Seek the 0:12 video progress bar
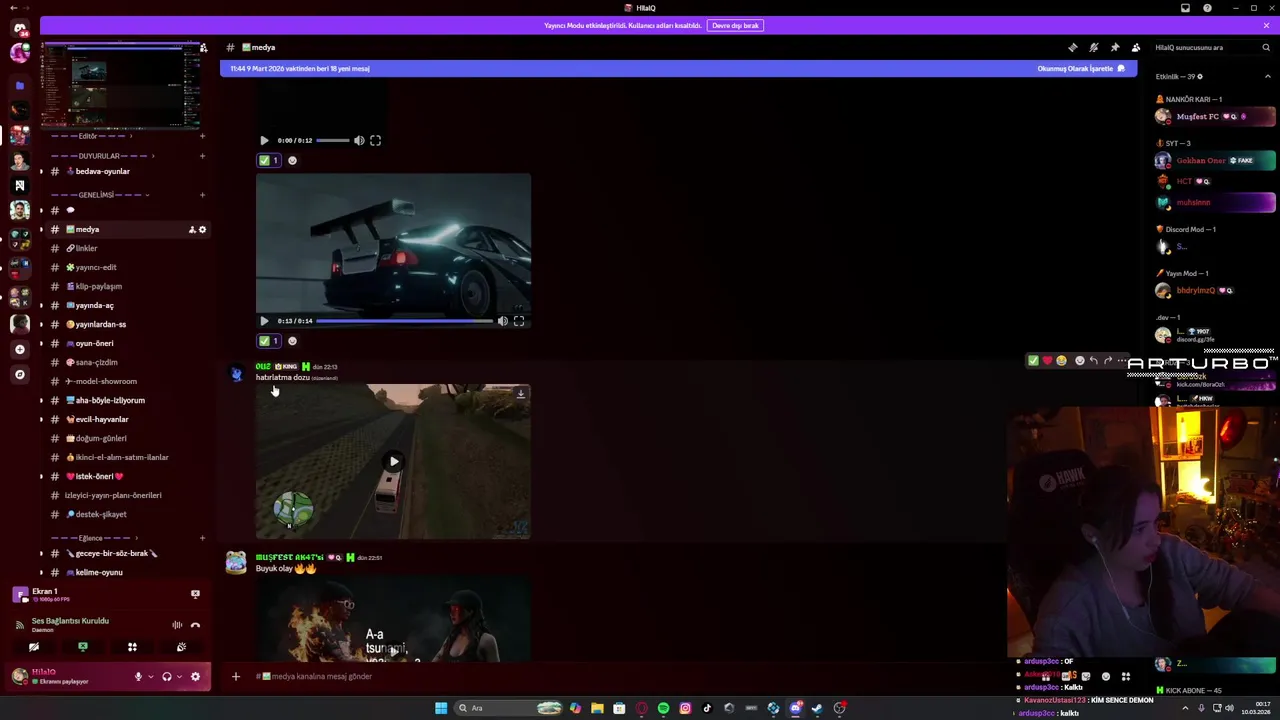Viewport: 1280px width, 720px height. (332, 141)
